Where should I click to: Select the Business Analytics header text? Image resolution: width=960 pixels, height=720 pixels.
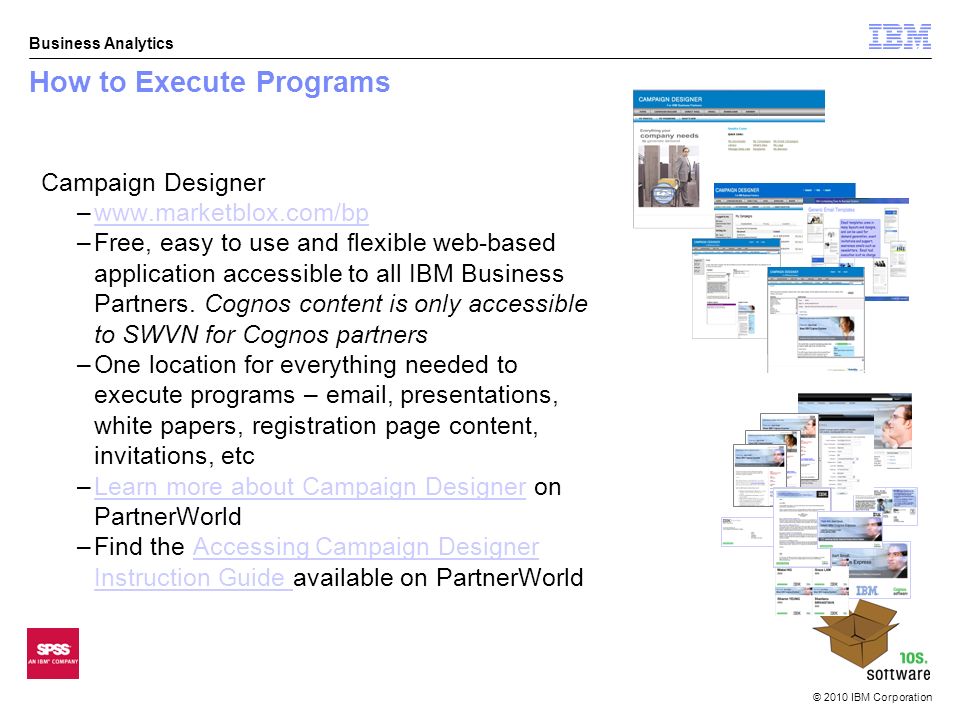tap(101, 43)
